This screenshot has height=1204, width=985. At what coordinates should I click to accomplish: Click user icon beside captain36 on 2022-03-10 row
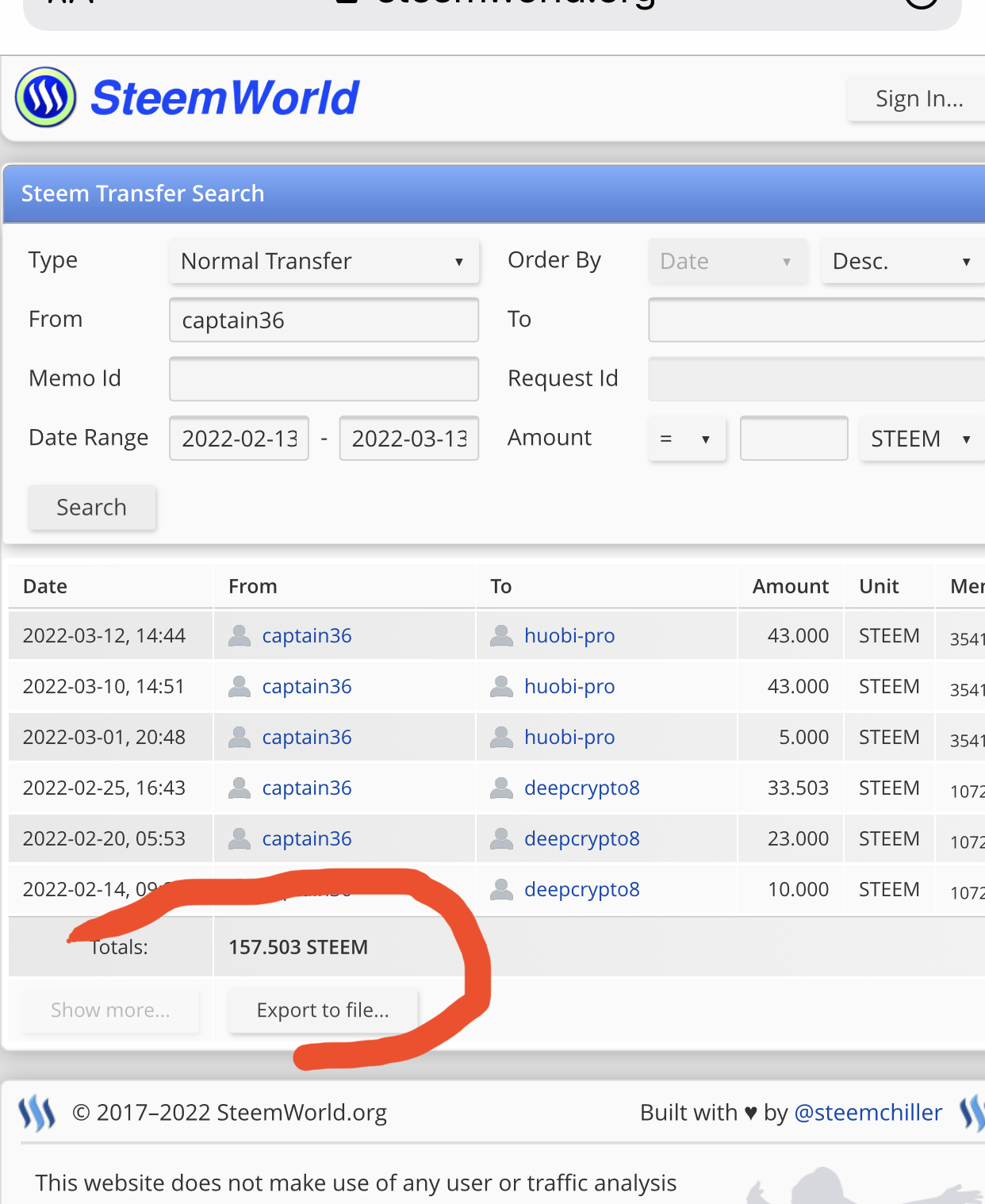(240, 686)
